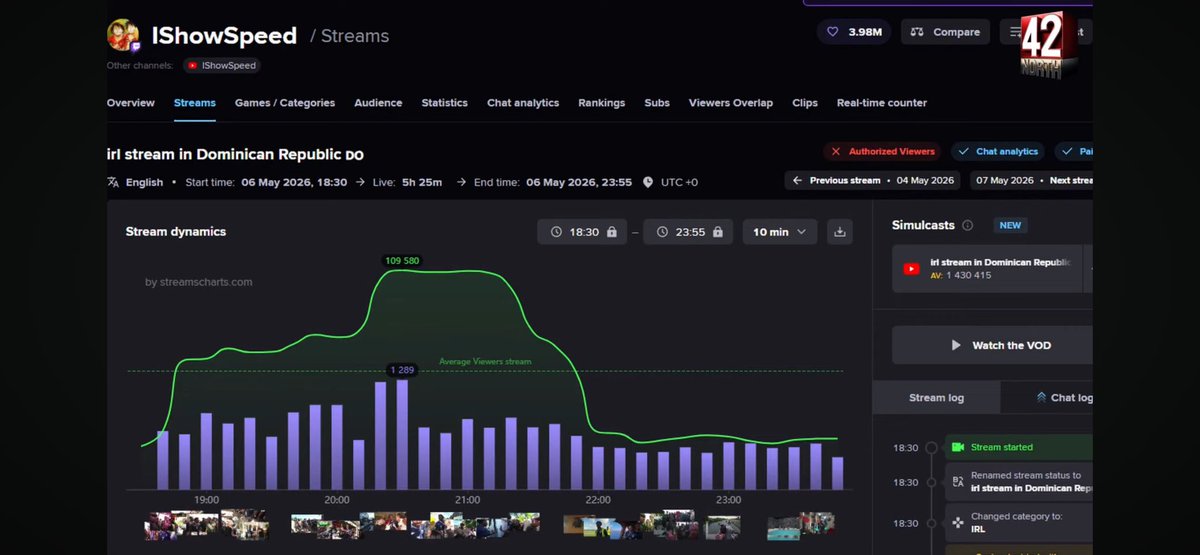Click the 07 May 2026 date link

point(1004,181)
